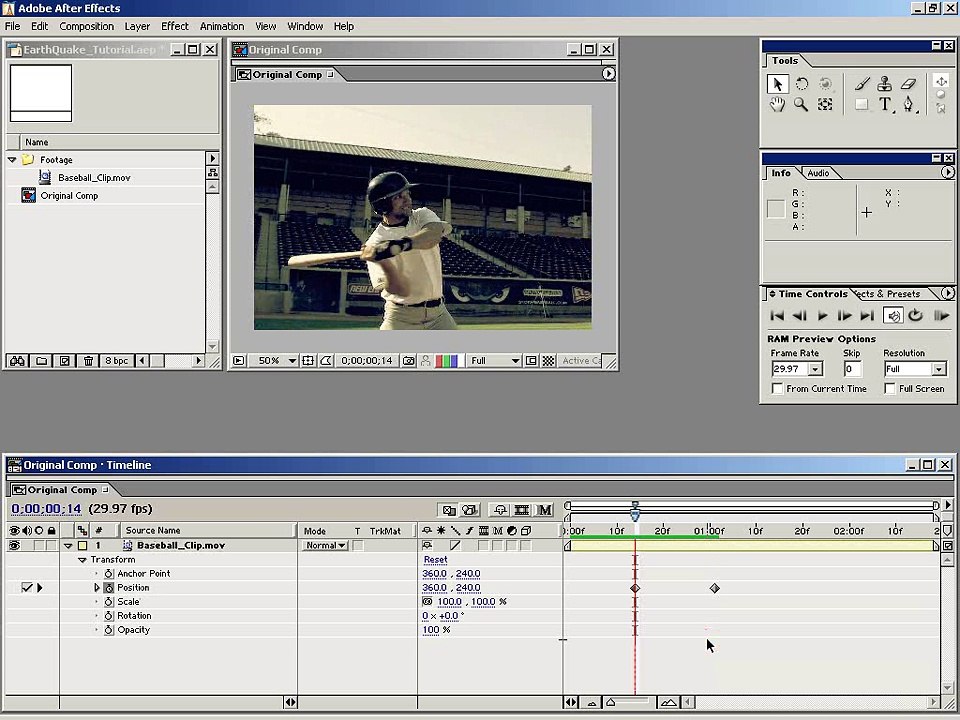The height and width of the screenshot is (720, 960).
Task: Toggle Opacity stopwatch
Action: [x=108, y=630]
